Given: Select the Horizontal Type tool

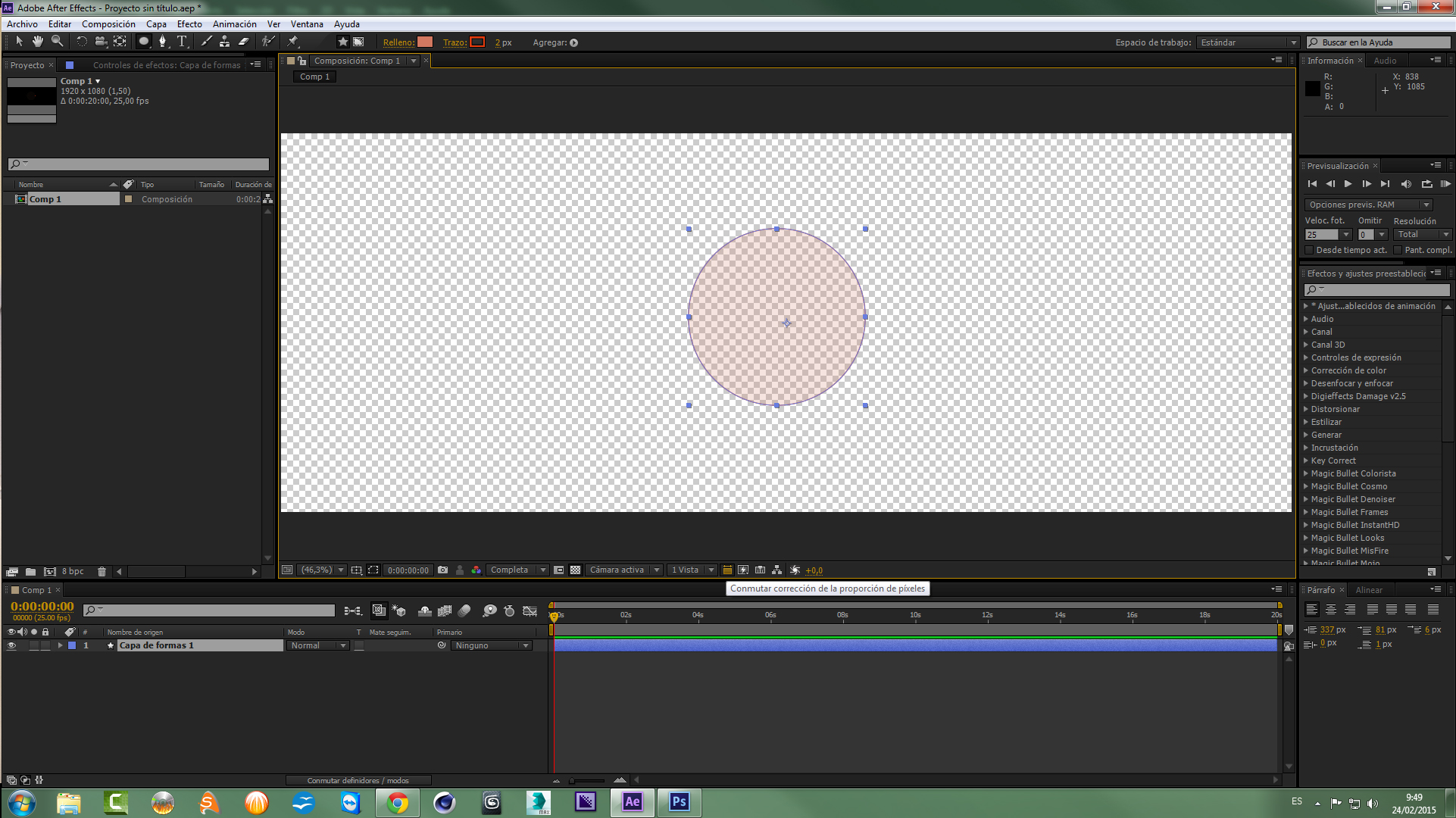Looking at the screenshot, I should point(182,42).
